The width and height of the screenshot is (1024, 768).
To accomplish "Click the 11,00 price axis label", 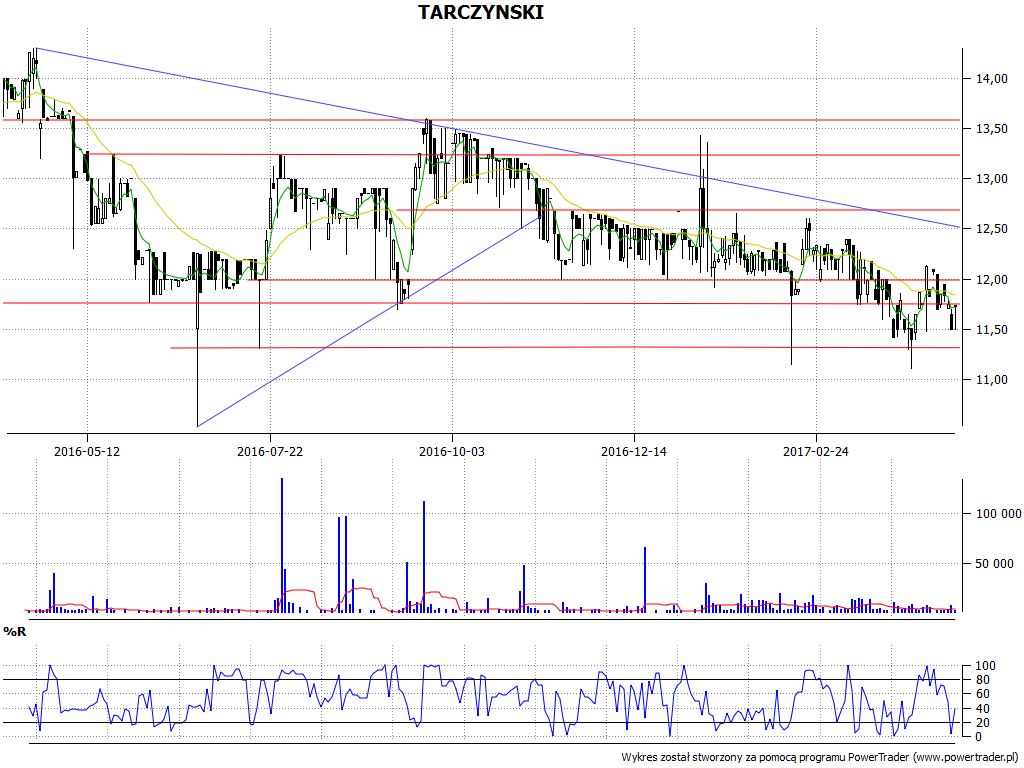I will coord(991,379).
